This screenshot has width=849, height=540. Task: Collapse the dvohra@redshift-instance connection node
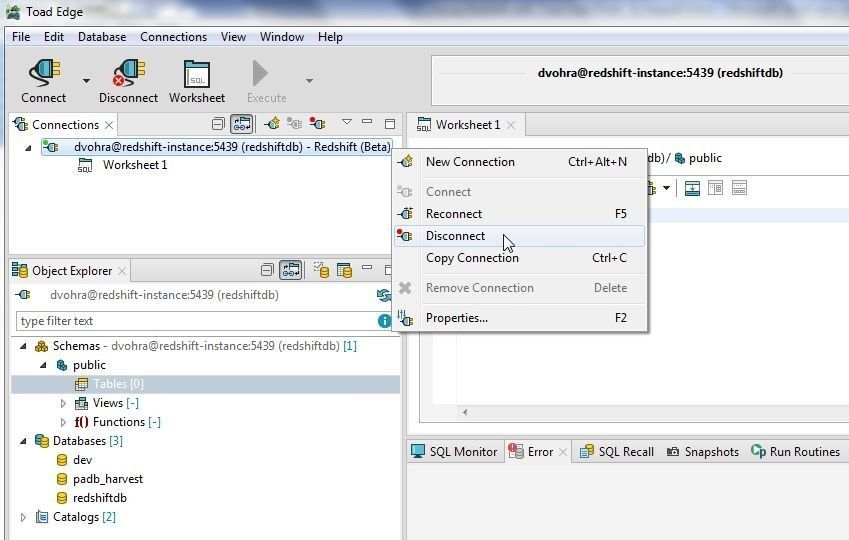tap(28, 147)
